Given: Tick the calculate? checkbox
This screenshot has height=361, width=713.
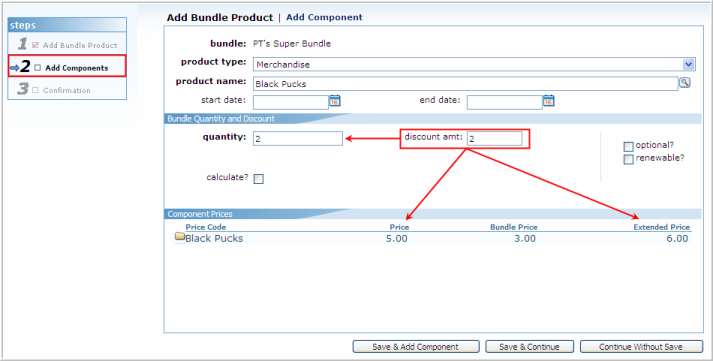Looking at the screenshot, I should 258,179.
